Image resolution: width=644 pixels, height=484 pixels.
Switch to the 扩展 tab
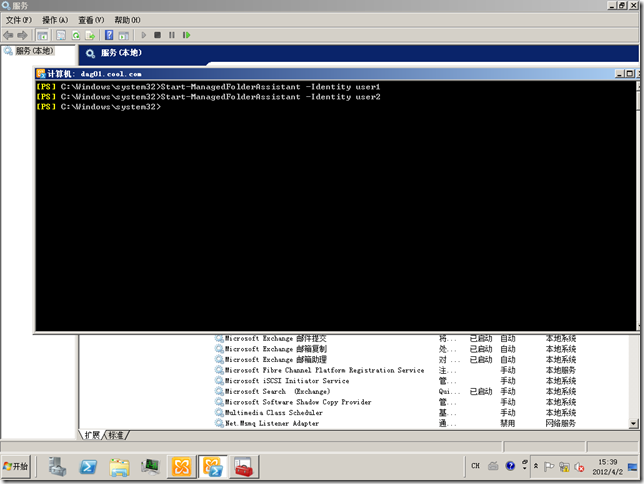tap(91, 435)
